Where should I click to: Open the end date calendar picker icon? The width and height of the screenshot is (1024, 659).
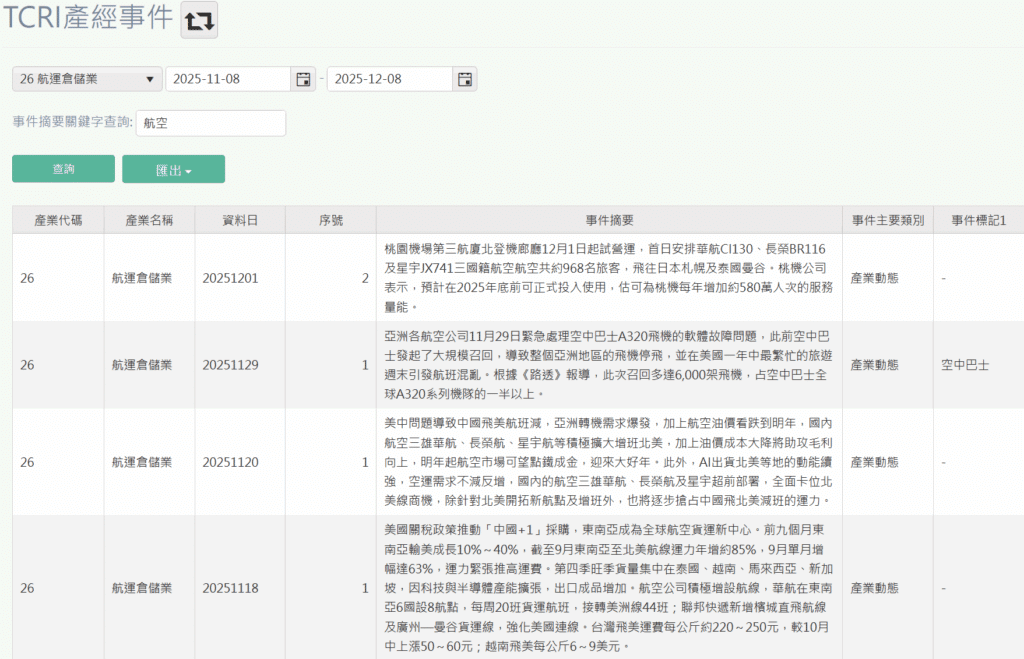click(464, 79)
